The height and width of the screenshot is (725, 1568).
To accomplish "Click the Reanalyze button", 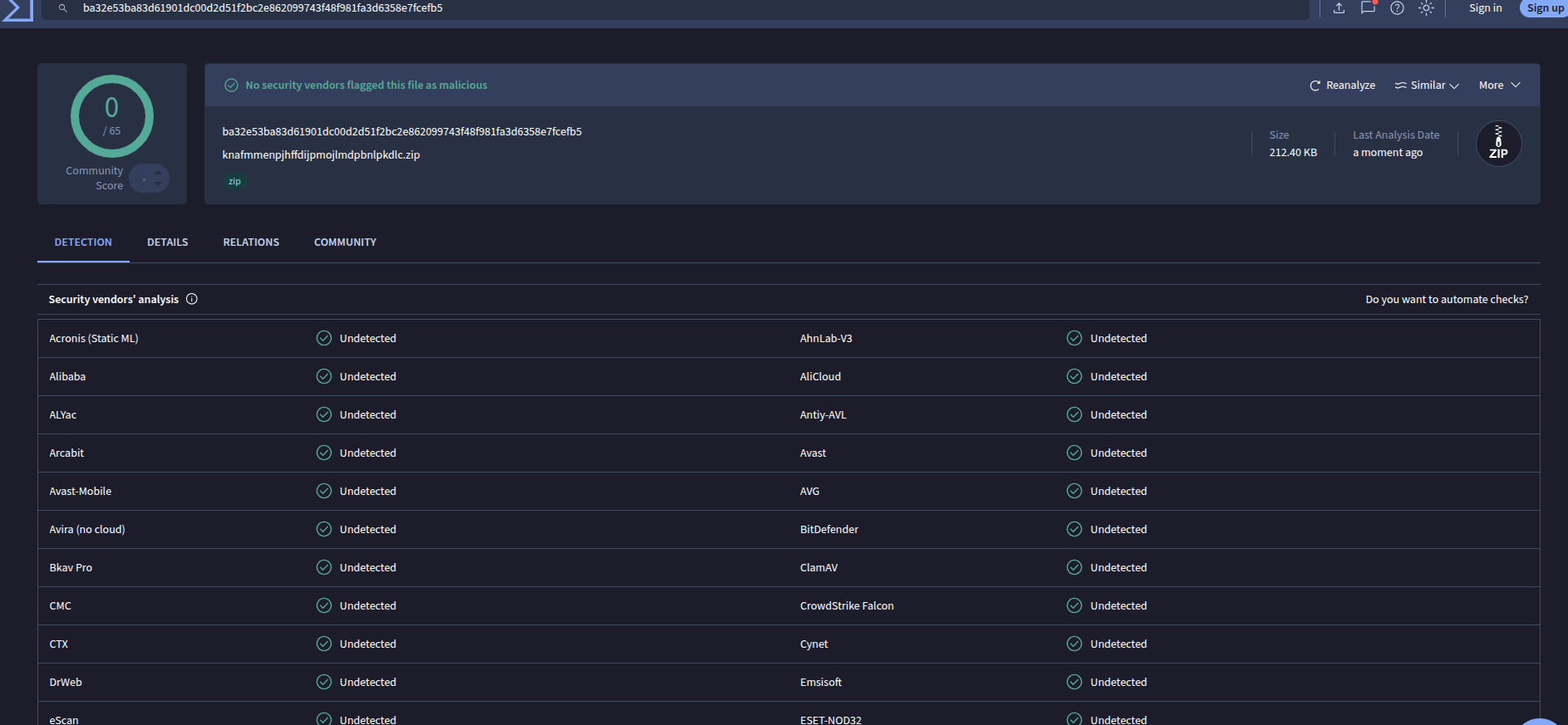I will 1342,86.
